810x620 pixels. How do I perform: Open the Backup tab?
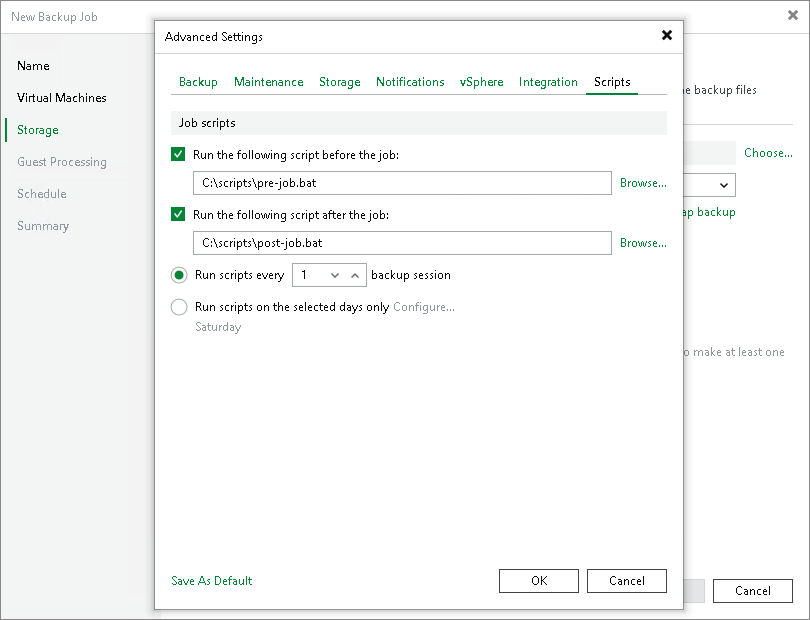click(198, 82)
